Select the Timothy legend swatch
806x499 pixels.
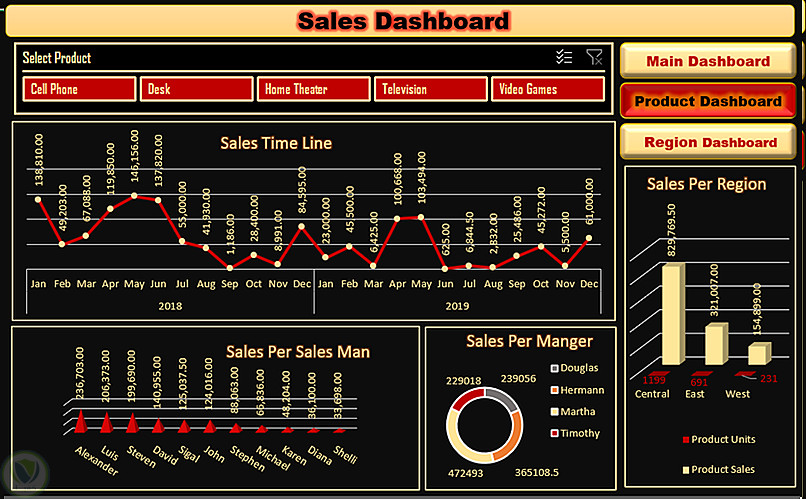click(x=554, y=433)
